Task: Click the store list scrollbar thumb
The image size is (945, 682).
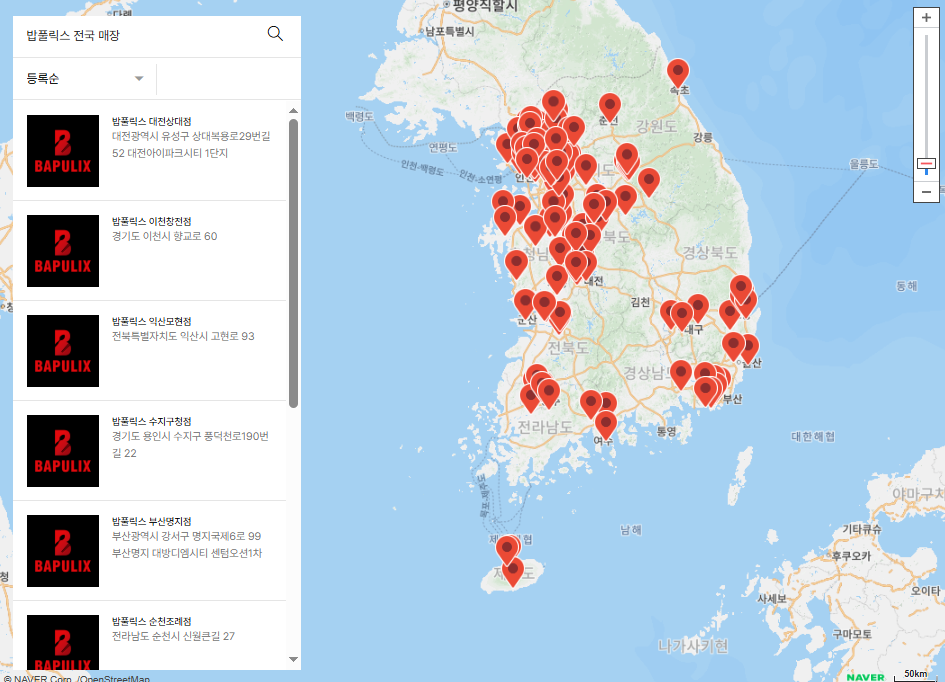Action: coord(294,263)
